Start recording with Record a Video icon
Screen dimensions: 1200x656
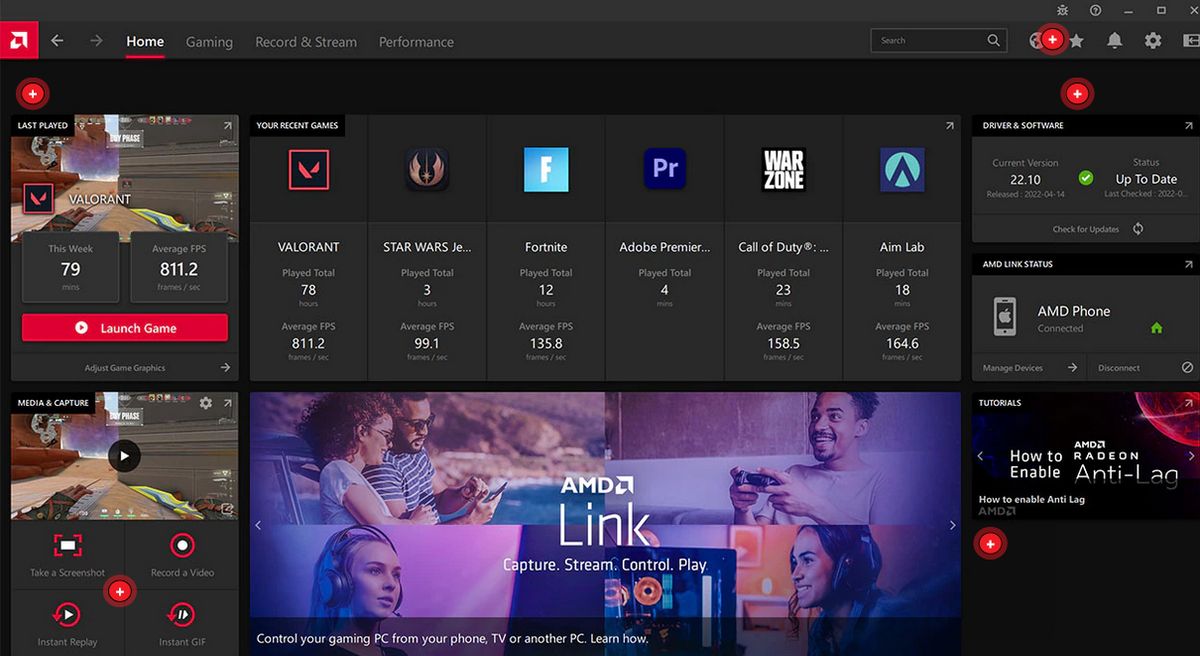click(182, 546)
